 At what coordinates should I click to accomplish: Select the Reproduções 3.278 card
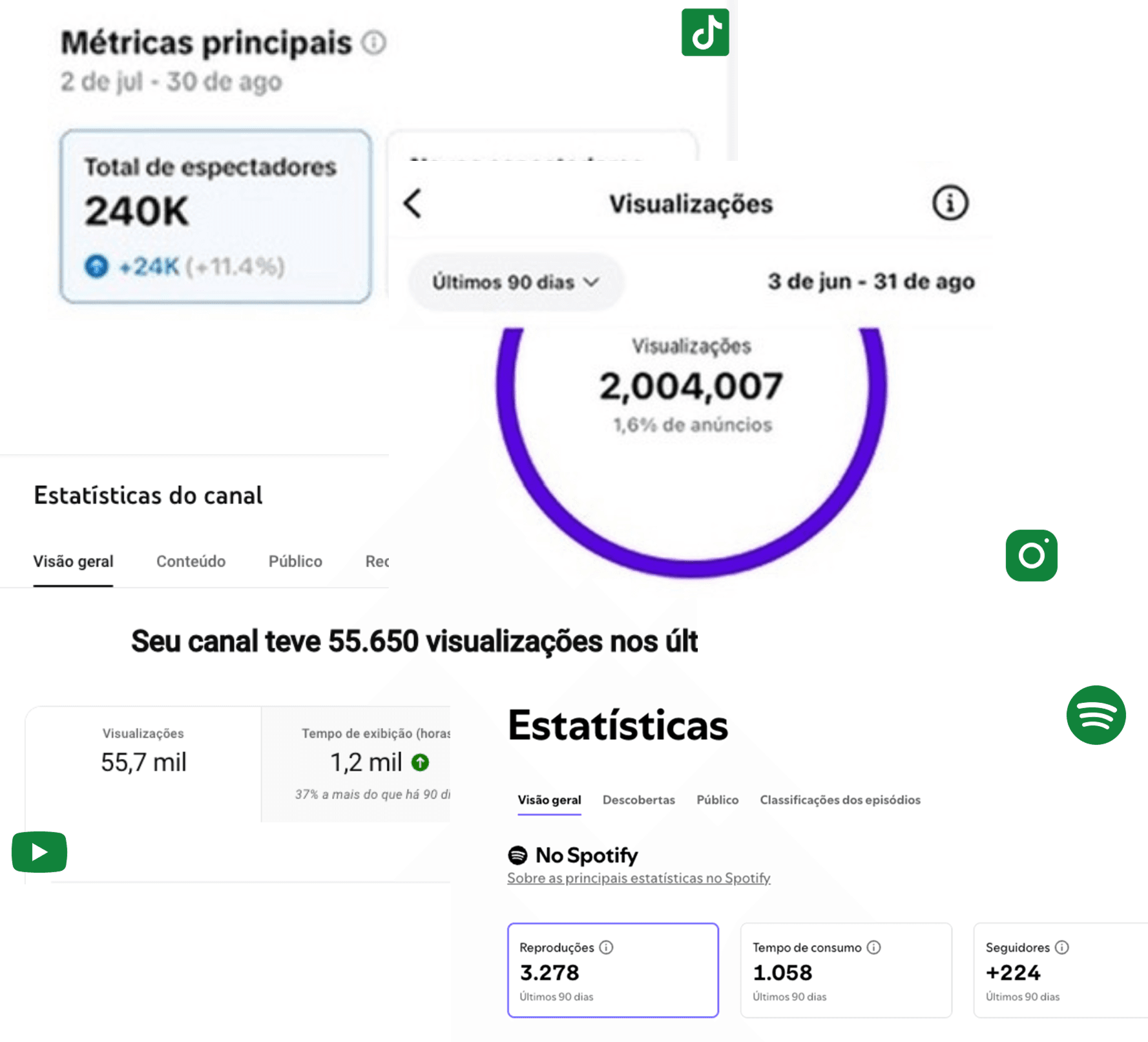point(612,970)
